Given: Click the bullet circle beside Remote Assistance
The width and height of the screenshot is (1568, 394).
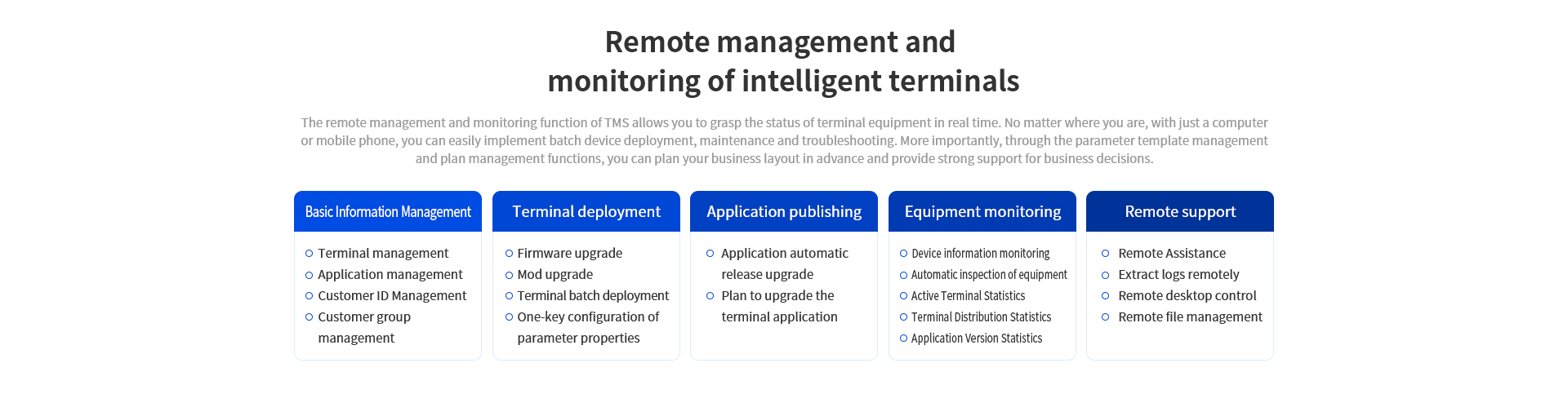Looking at the screenshot, I should pos(1105,254).
